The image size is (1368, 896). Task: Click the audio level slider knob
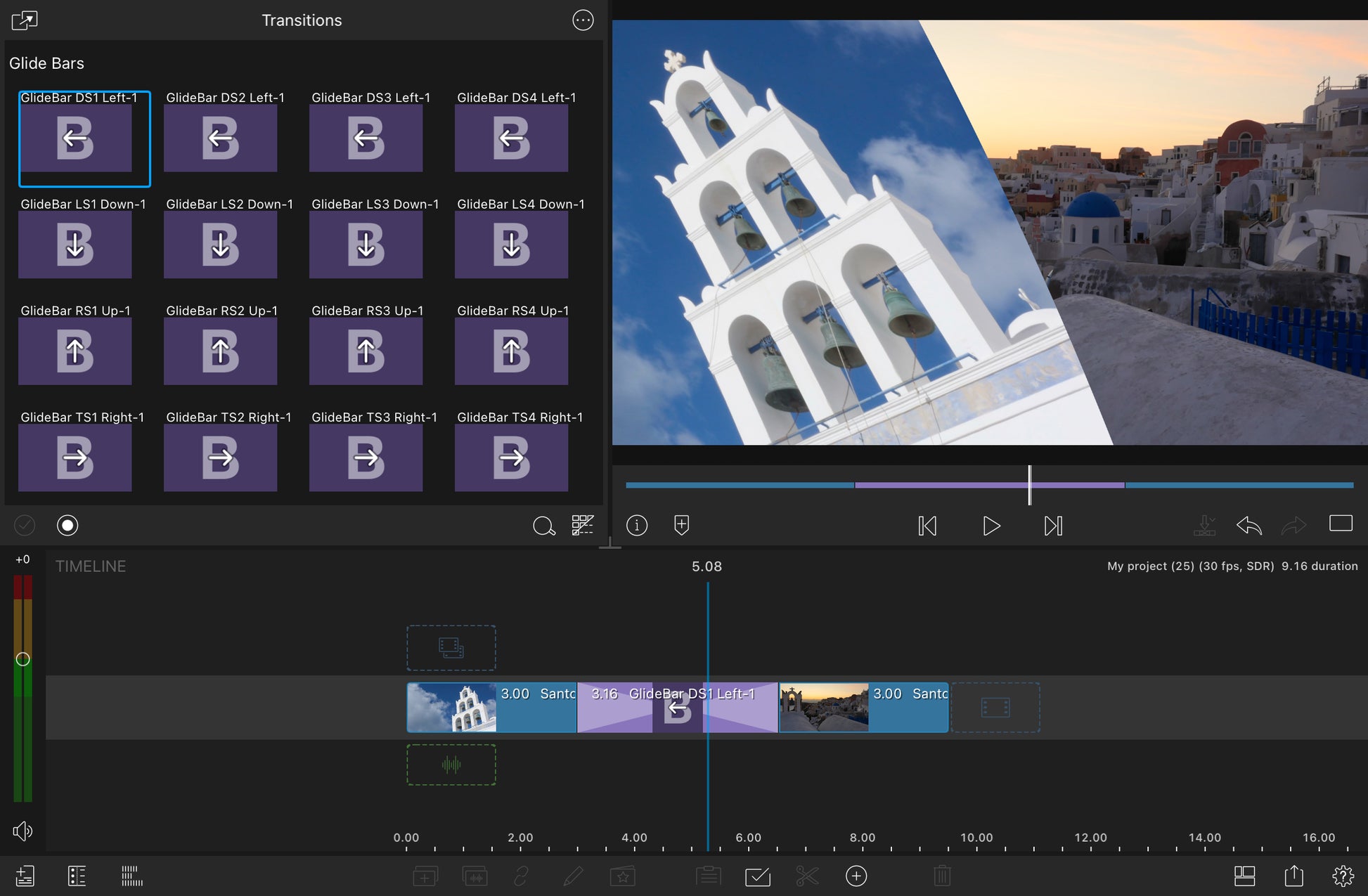pyautogui.click(x=22, y=659)
